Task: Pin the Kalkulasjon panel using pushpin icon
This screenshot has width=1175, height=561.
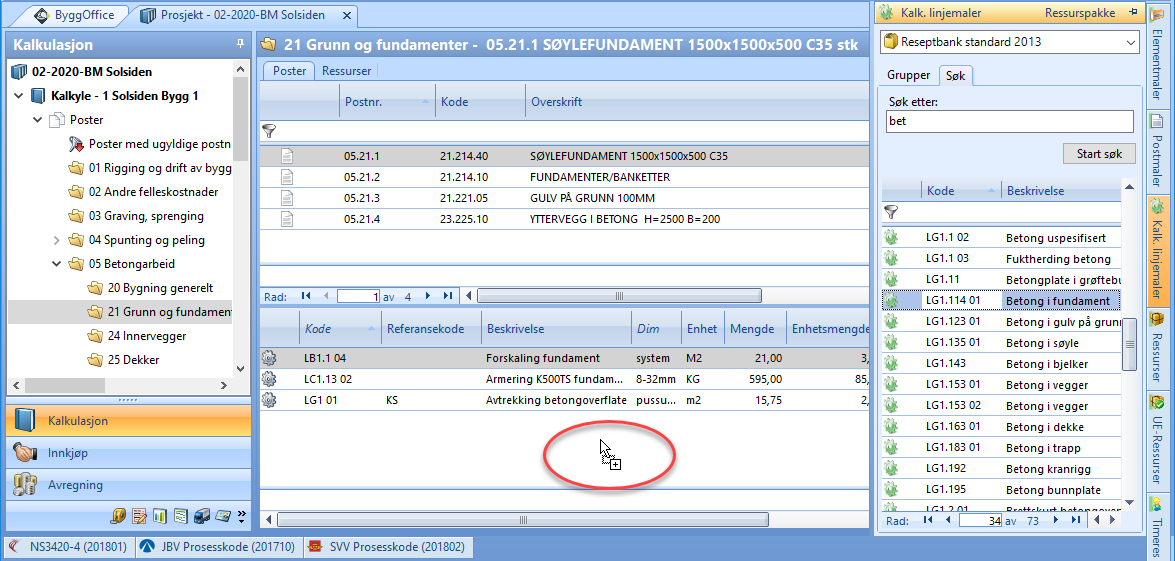Action: tap(240, 44)
